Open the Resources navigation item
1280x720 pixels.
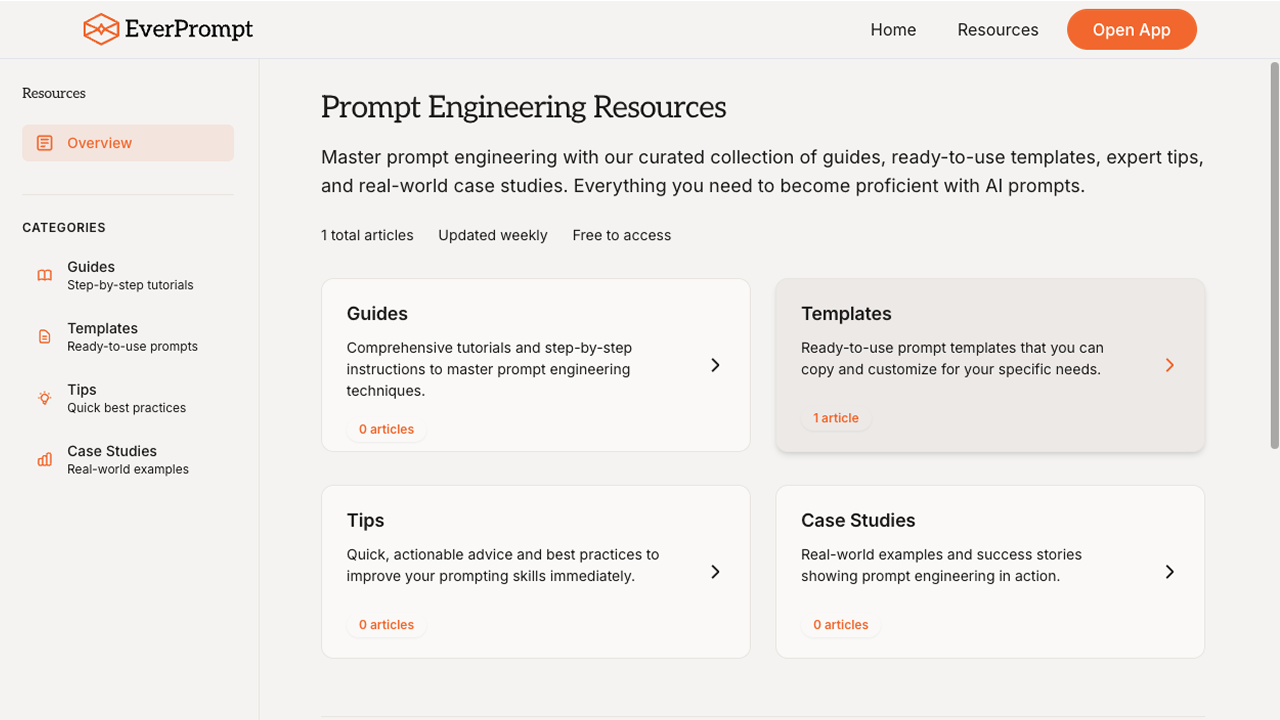point(997,29)
